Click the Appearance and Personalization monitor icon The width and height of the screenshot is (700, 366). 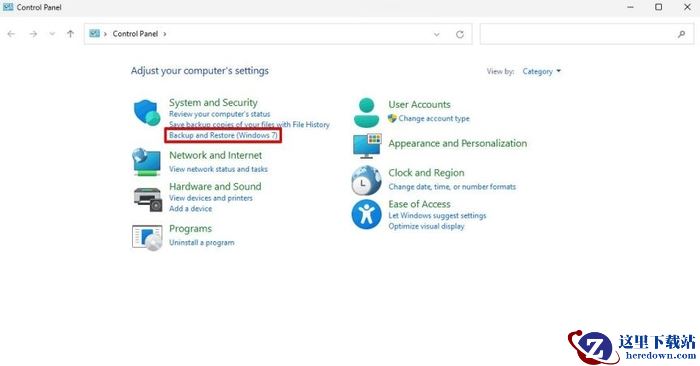click(367, 146)
